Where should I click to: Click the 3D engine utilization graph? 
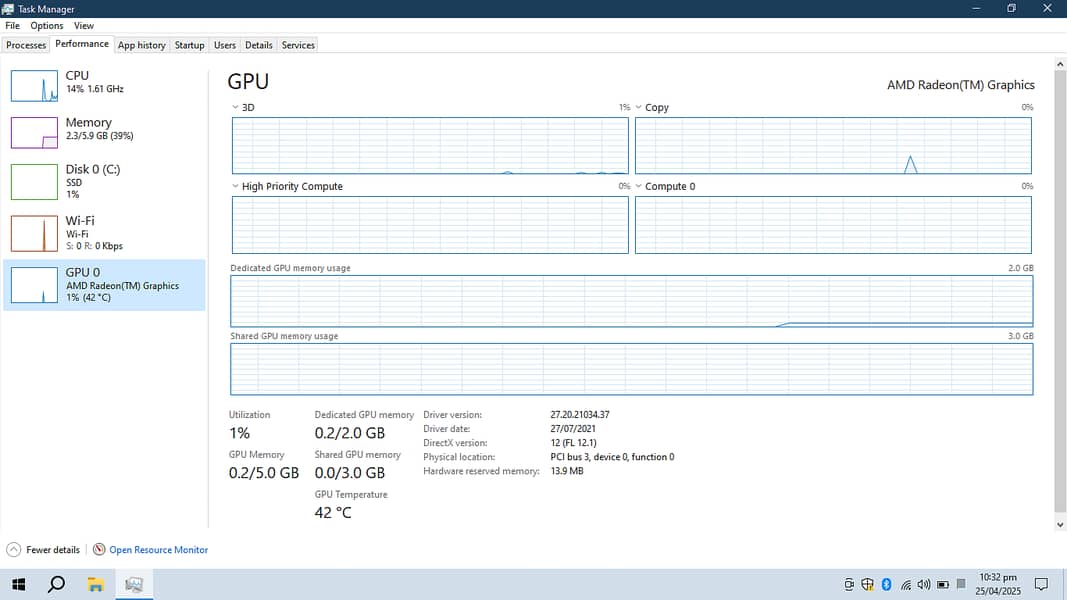(430, 146)
